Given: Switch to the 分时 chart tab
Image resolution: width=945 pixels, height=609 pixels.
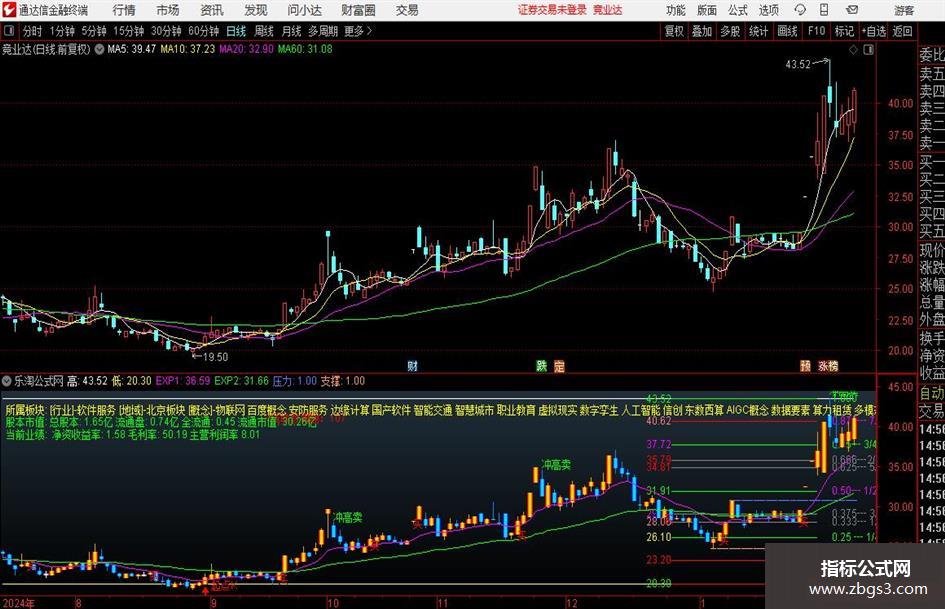Looking at the screenshot, I should click(32, 31).
